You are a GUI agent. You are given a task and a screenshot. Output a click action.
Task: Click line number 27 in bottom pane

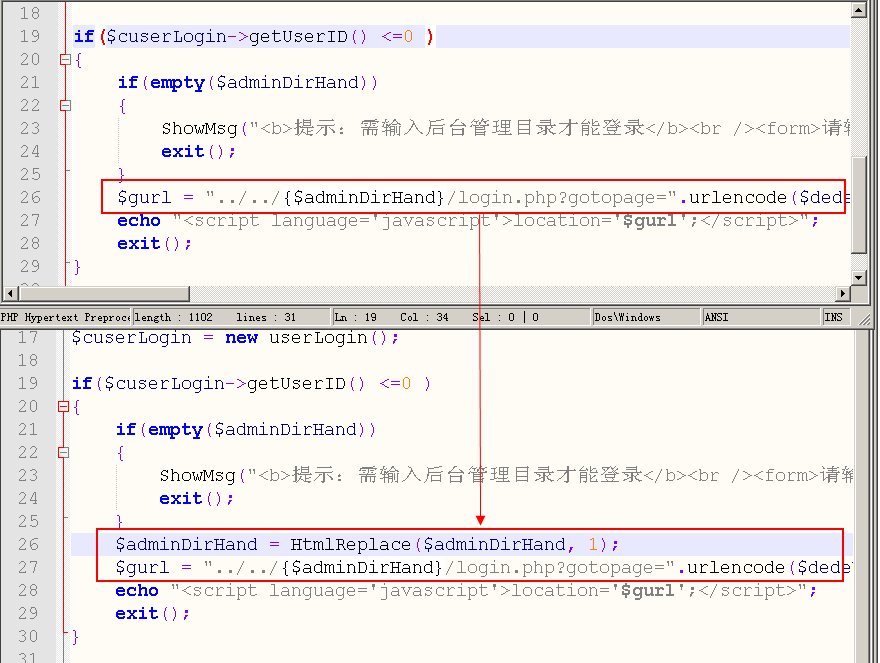(x=29, y=567)
